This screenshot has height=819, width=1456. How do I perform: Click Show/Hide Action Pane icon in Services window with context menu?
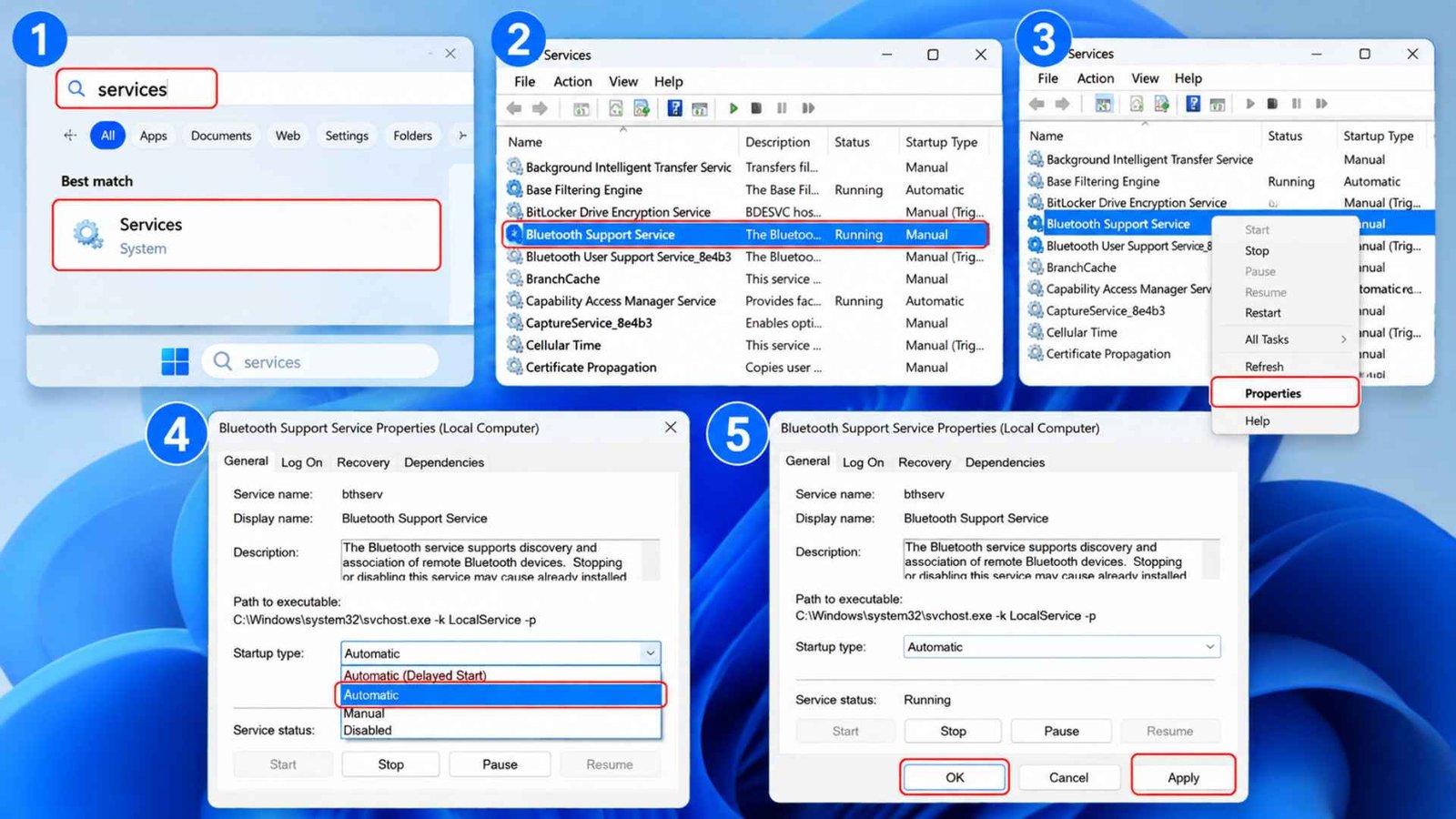1218,104
